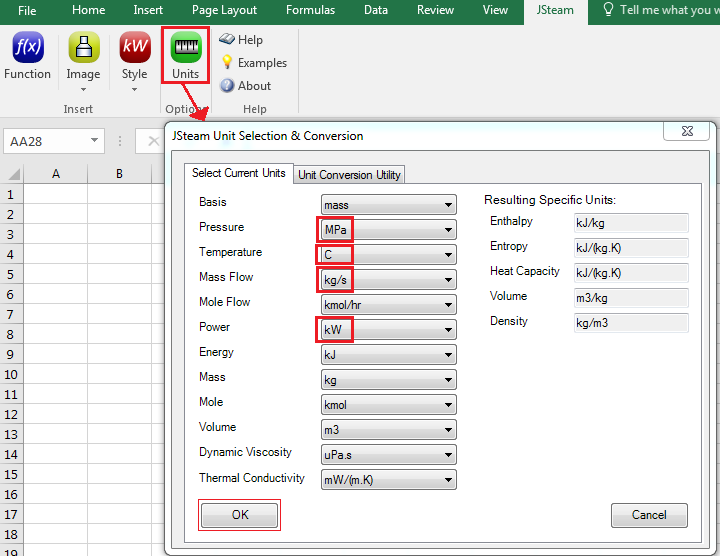Open the Mass Flow units dropdown
Viewport: 720px width, 556px height.
pos(388,280)
